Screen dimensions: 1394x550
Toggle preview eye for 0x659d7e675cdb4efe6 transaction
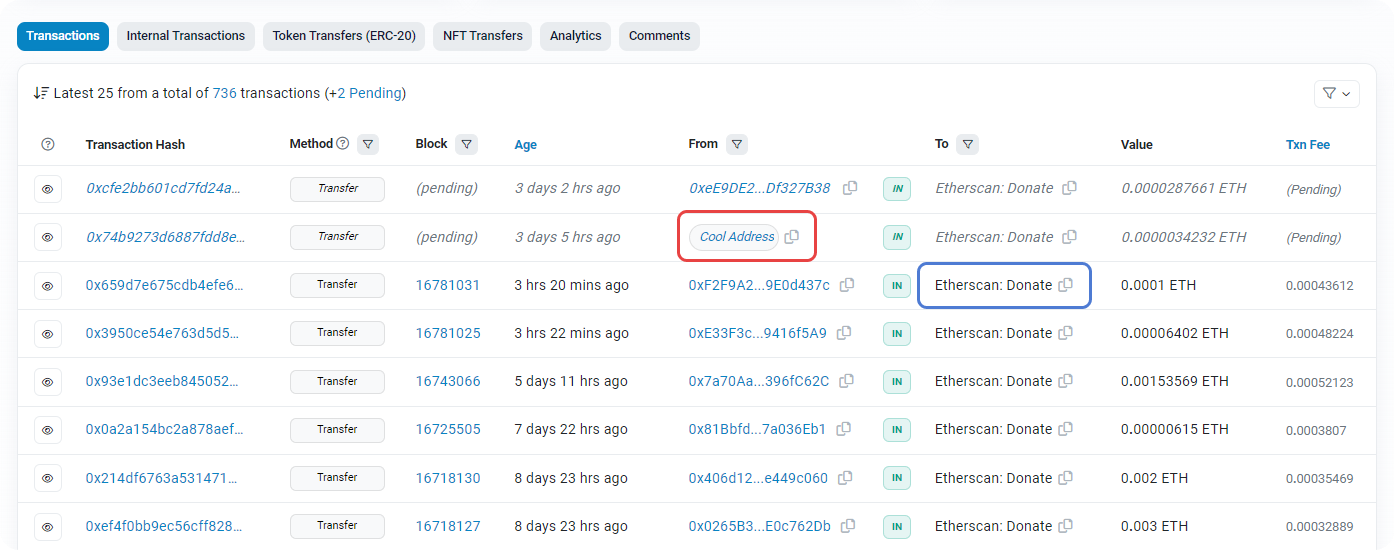[48, 286]
